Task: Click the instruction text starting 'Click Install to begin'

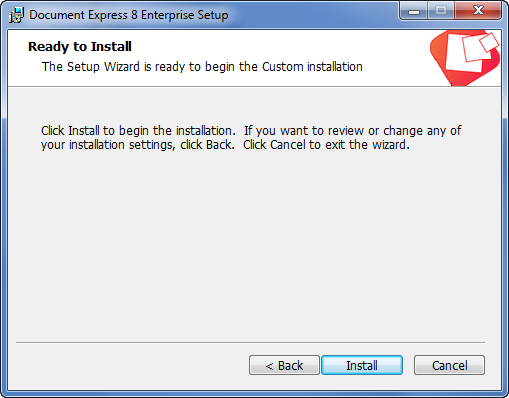Action: (251, 138)
